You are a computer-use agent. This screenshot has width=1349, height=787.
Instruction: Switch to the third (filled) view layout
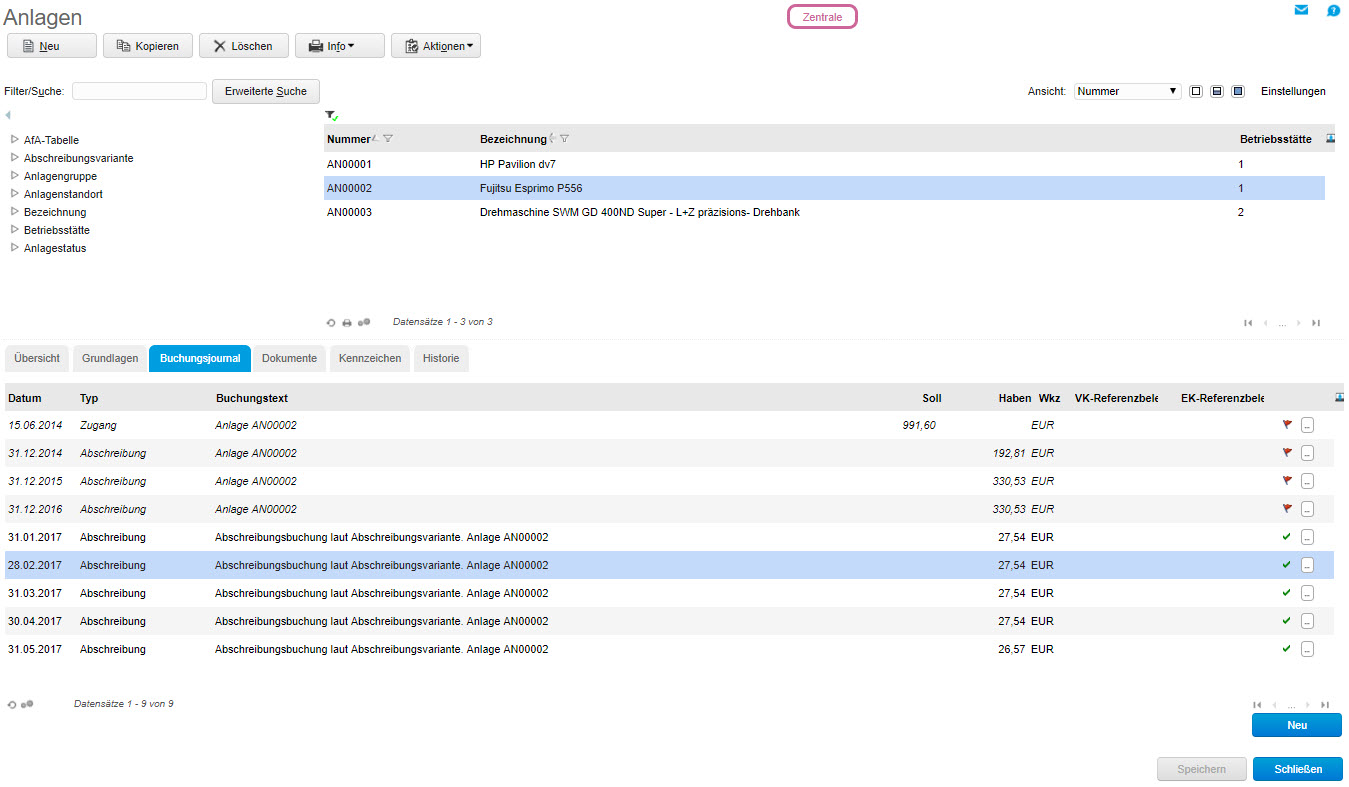1238,91
